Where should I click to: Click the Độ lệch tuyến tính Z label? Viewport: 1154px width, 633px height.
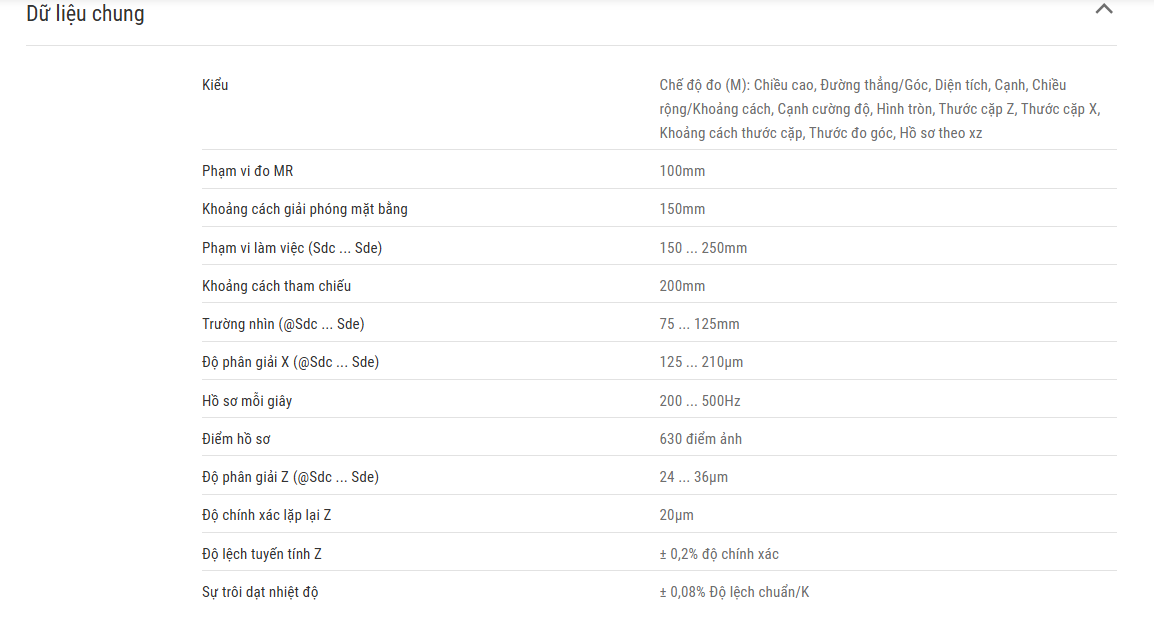click(261, 554)
